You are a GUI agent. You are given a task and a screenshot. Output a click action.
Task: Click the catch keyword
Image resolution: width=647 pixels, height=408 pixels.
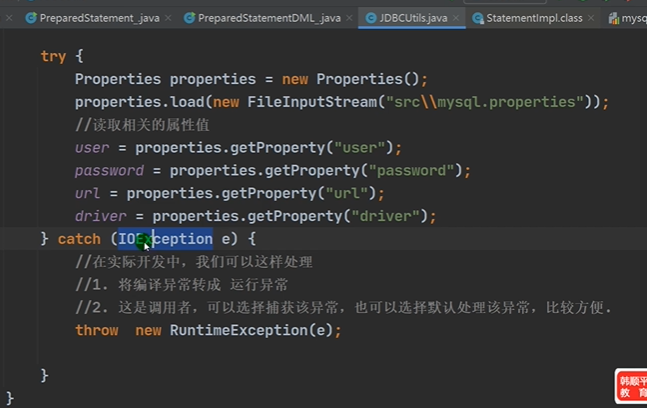tap(79, 239)
